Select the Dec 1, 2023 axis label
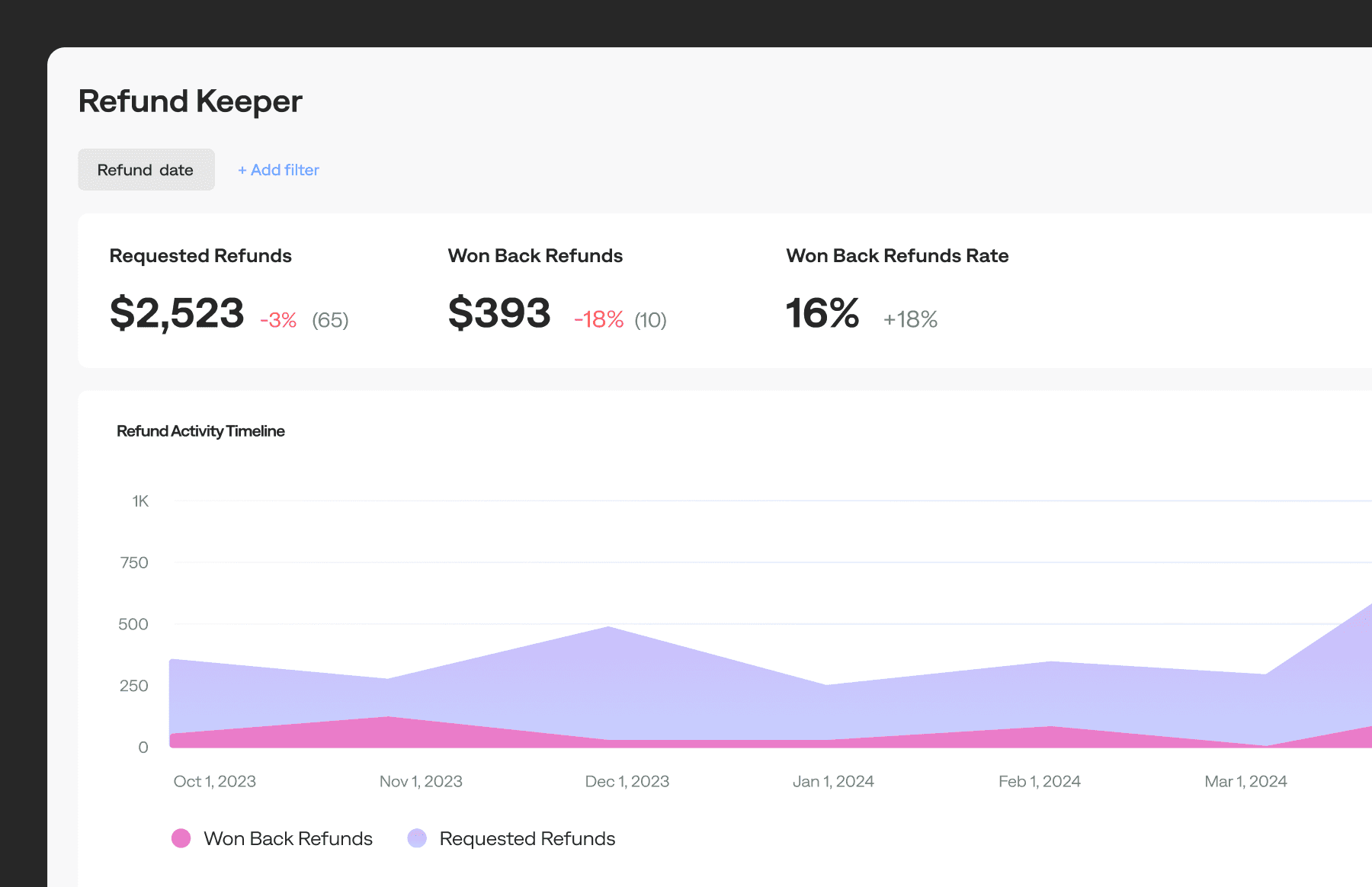 (x=627, y=781)
